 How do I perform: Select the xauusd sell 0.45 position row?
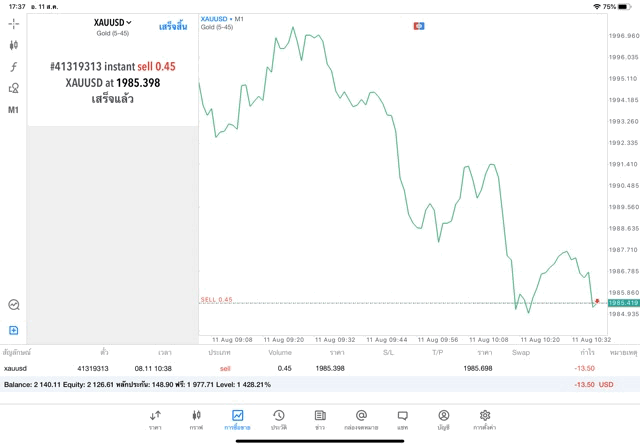300,368
